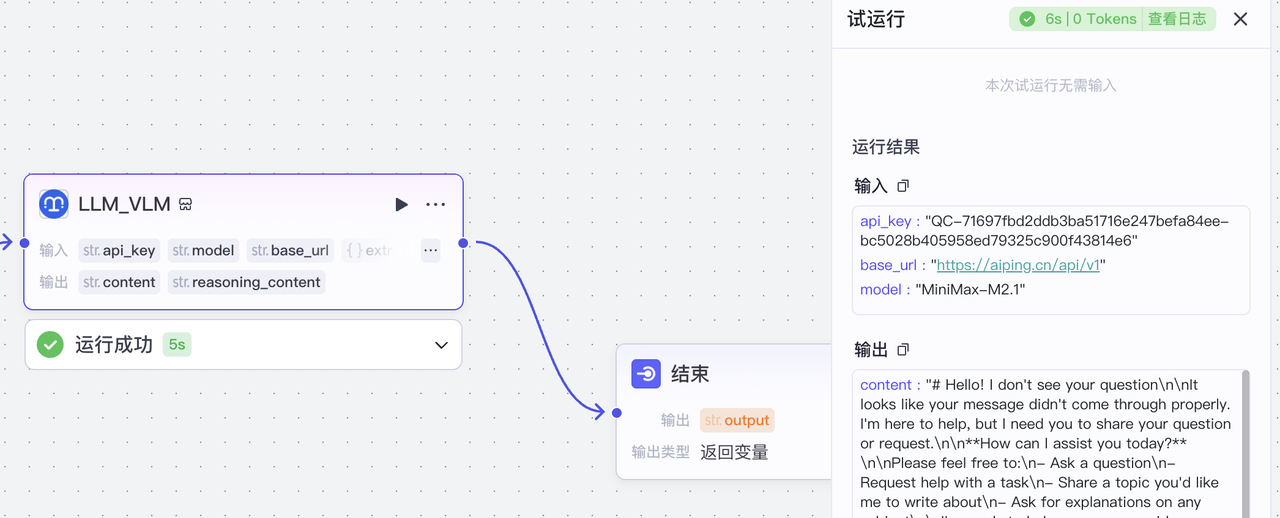Click the MiniMax-M2.1 model value
1280x518 pixels.
[x=970, y=289]
